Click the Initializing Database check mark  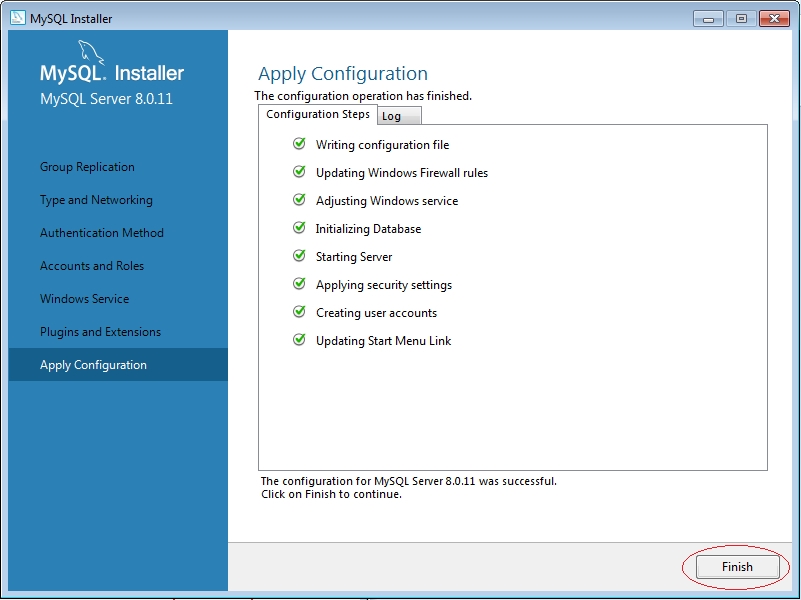299,228
